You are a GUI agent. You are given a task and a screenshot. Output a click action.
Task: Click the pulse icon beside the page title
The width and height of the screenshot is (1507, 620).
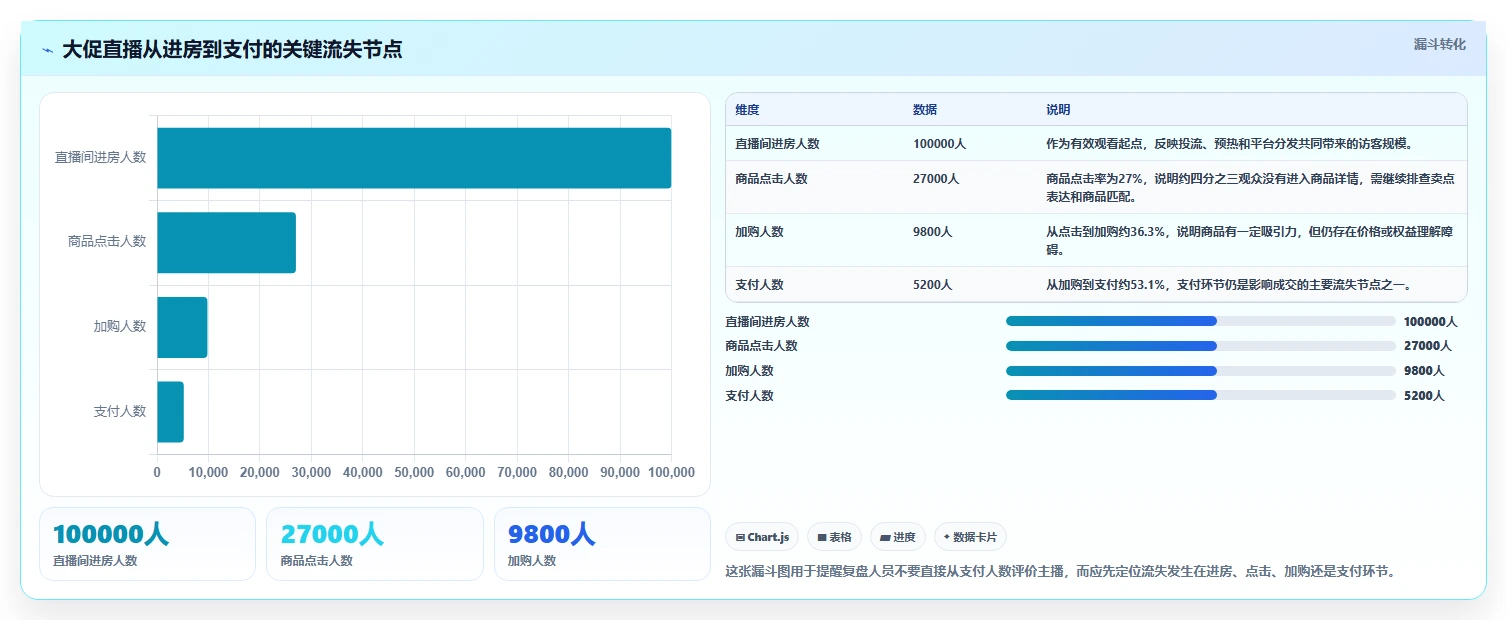click(47, 50)
